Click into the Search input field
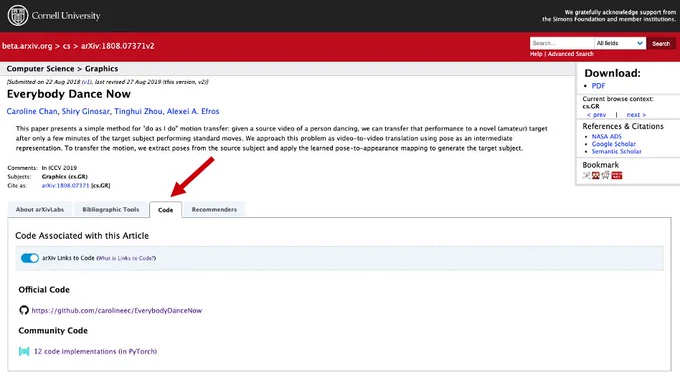680x375 pixels. 562,43
